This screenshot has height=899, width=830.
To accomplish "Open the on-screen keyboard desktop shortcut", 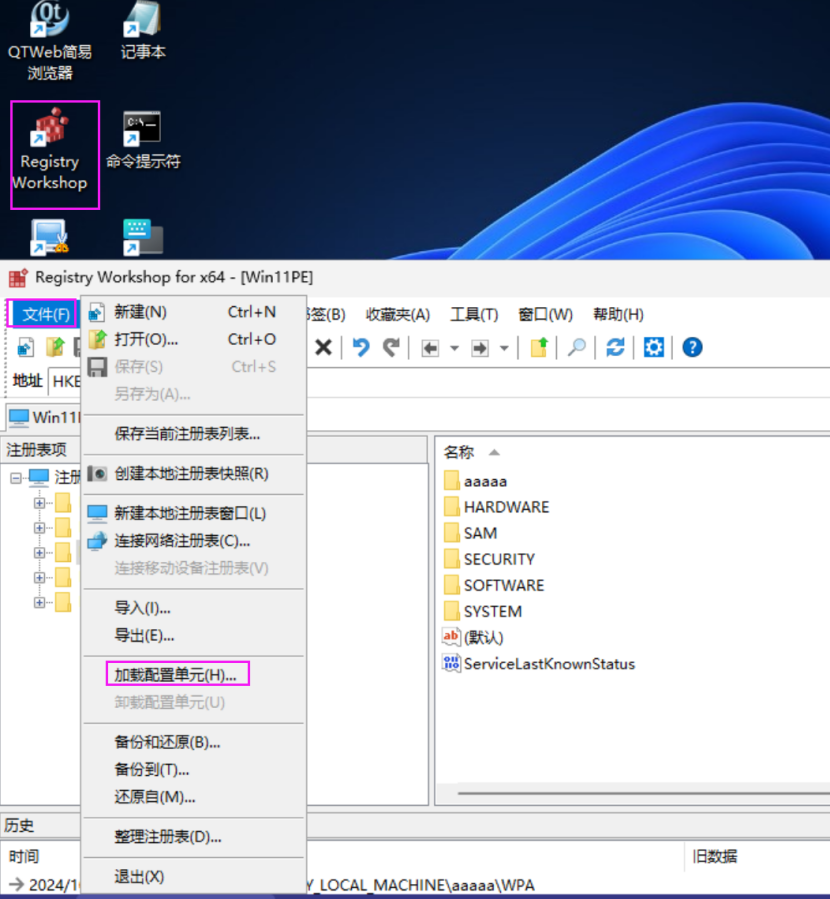I will pos(143,237).
